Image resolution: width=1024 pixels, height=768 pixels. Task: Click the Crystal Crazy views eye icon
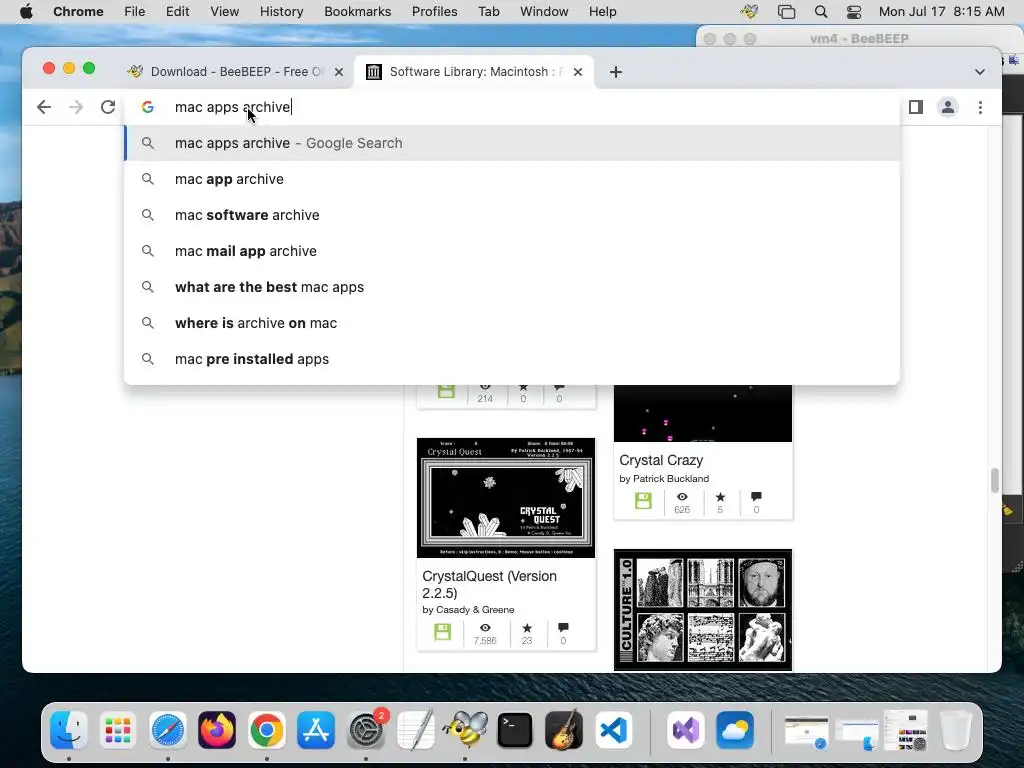682,497
